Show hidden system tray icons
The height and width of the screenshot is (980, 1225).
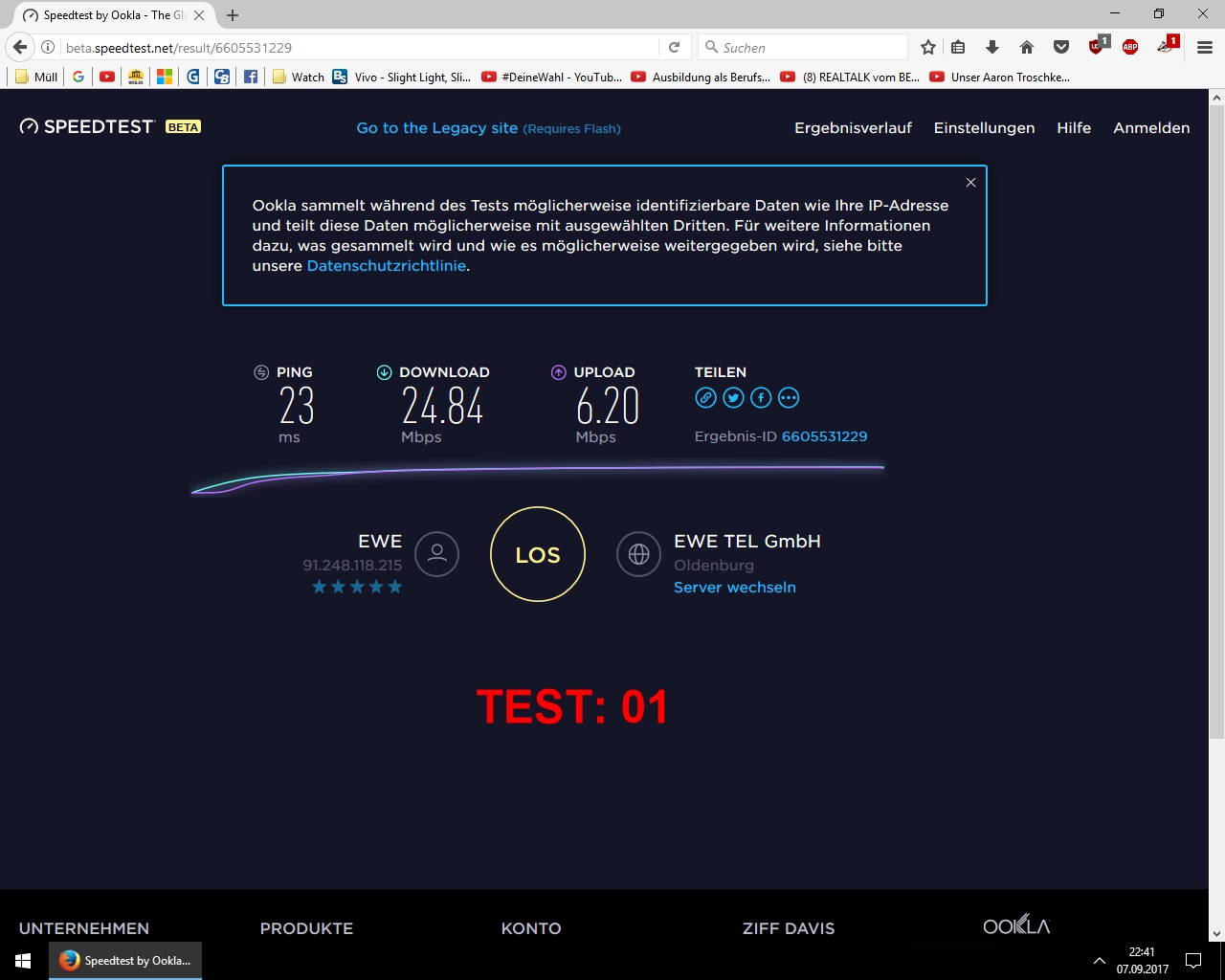click(1099, 960)
